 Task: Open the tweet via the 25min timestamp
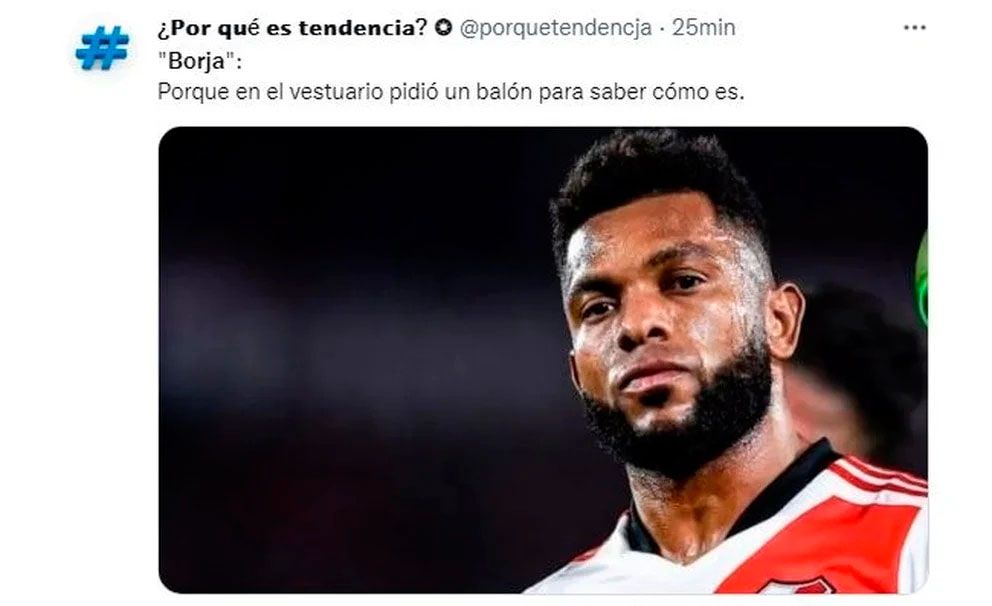pos(704,28)
